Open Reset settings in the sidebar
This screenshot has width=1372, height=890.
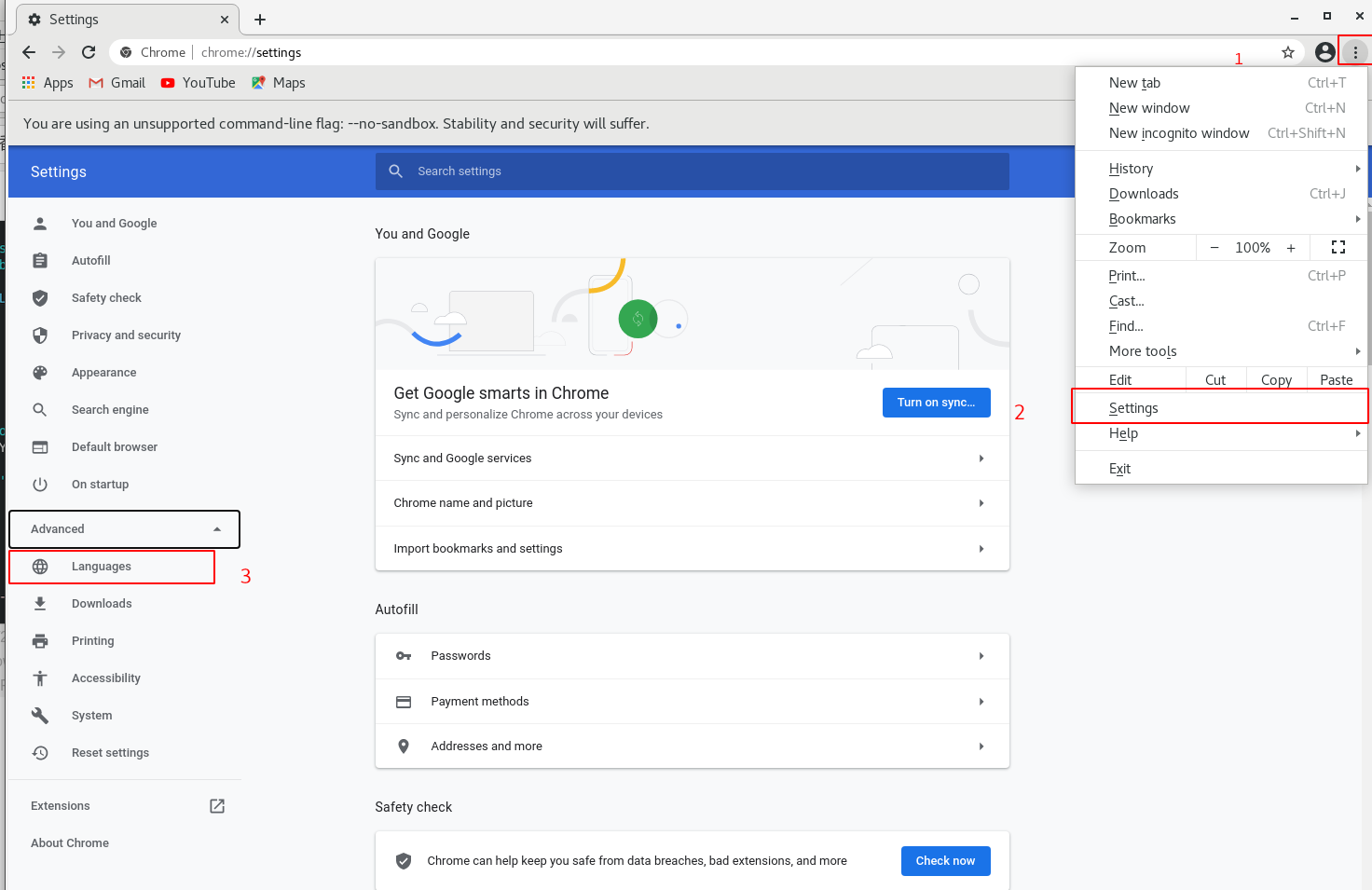click(110, 753)
